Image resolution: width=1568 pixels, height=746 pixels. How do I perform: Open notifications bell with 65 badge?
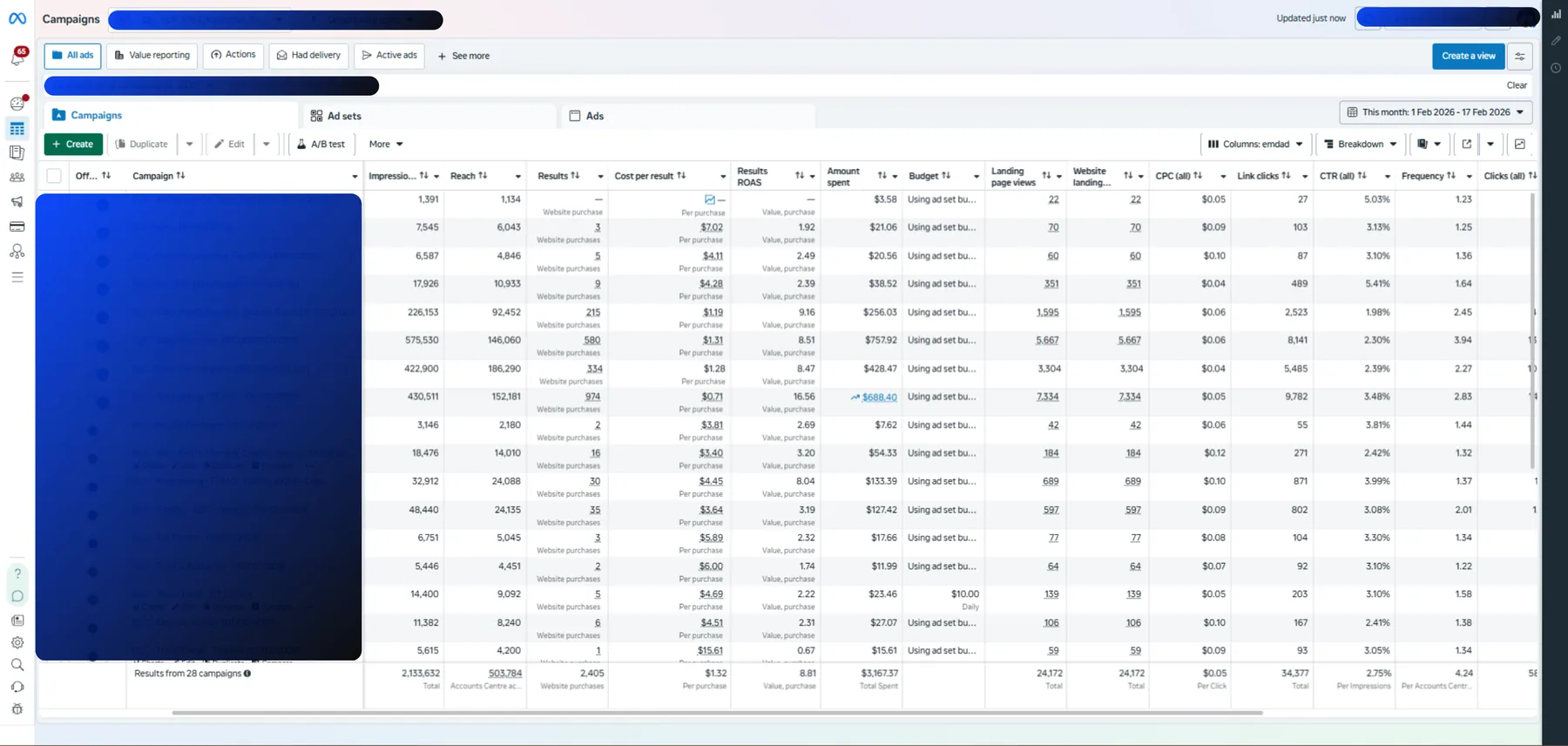point(18,57)
